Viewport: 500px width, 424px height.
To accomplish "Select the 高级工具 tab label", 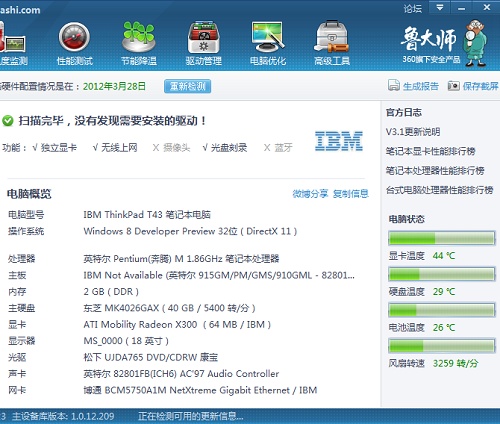I will click(x=332, y=61).
